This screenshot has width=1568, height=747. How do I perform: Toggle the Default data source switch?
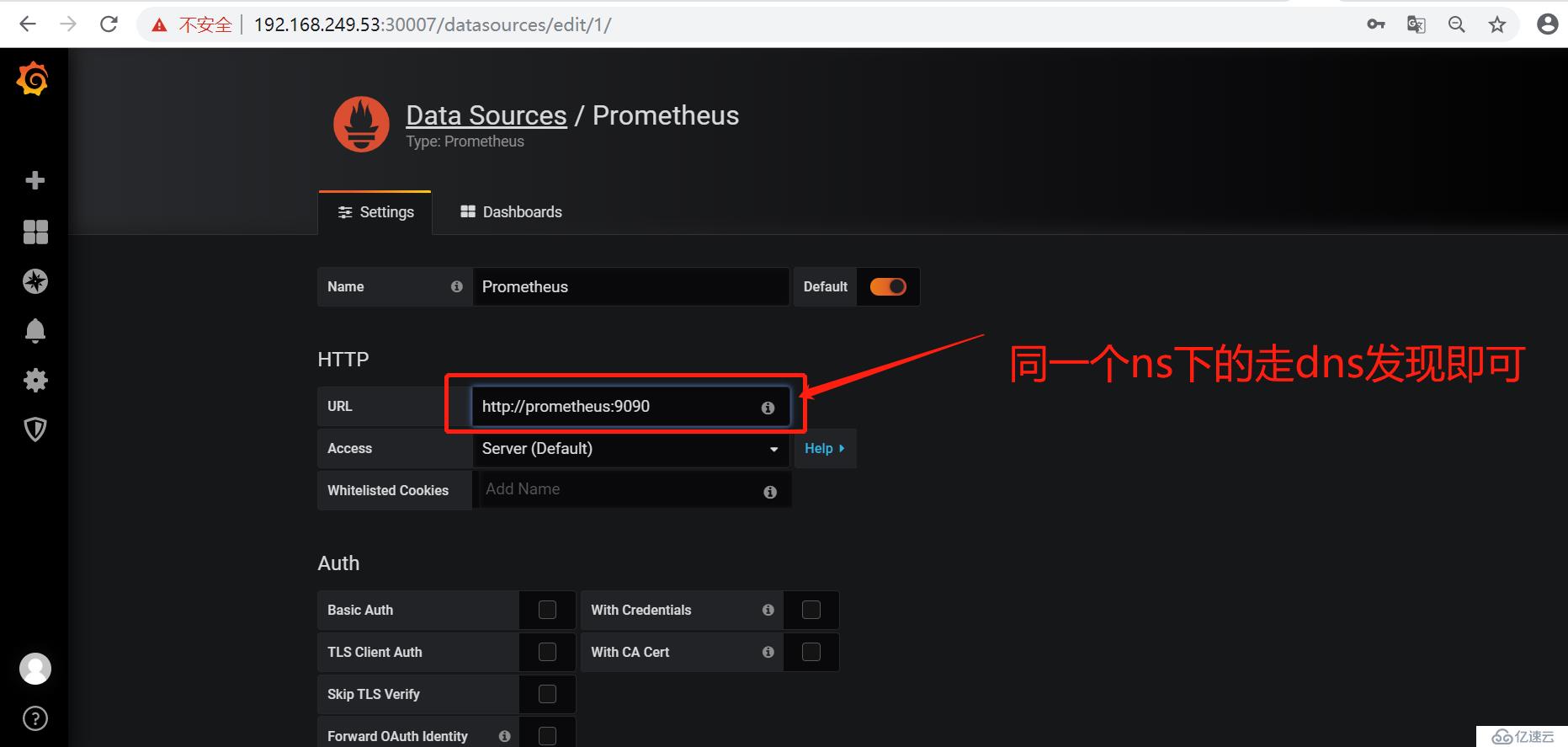point(888,286)
